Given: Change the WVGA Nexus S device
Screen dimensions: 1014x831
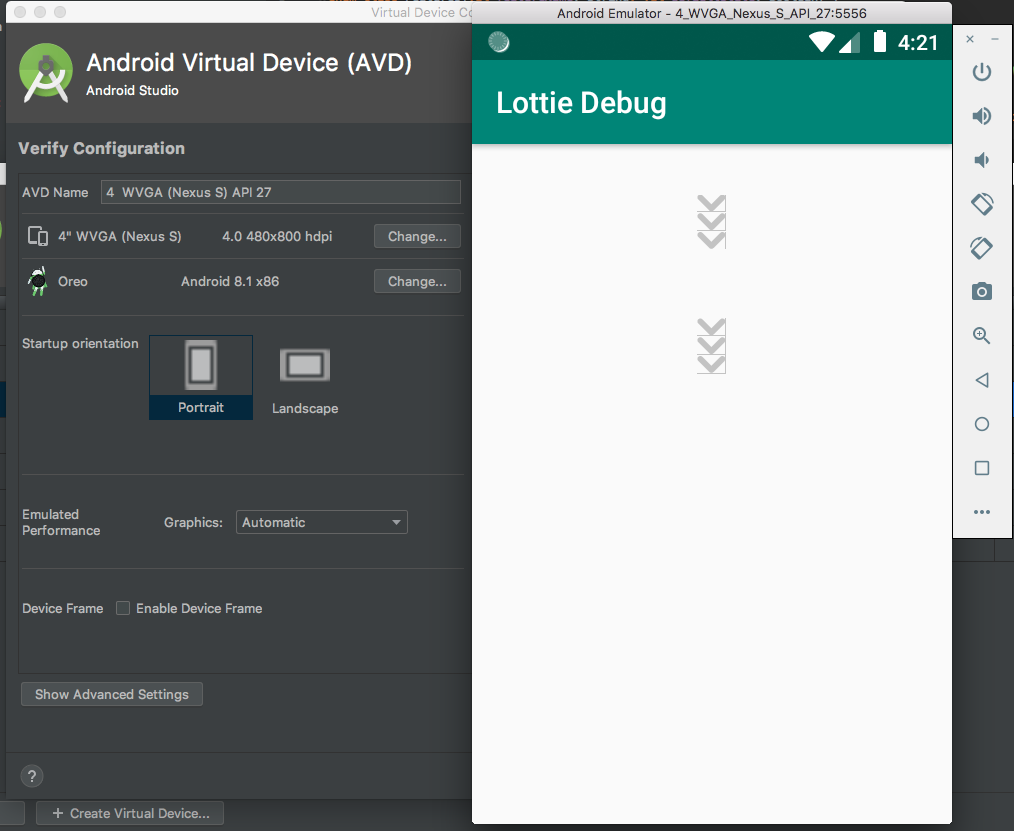Looking at the screenshot, I should (x=417, y=236).
